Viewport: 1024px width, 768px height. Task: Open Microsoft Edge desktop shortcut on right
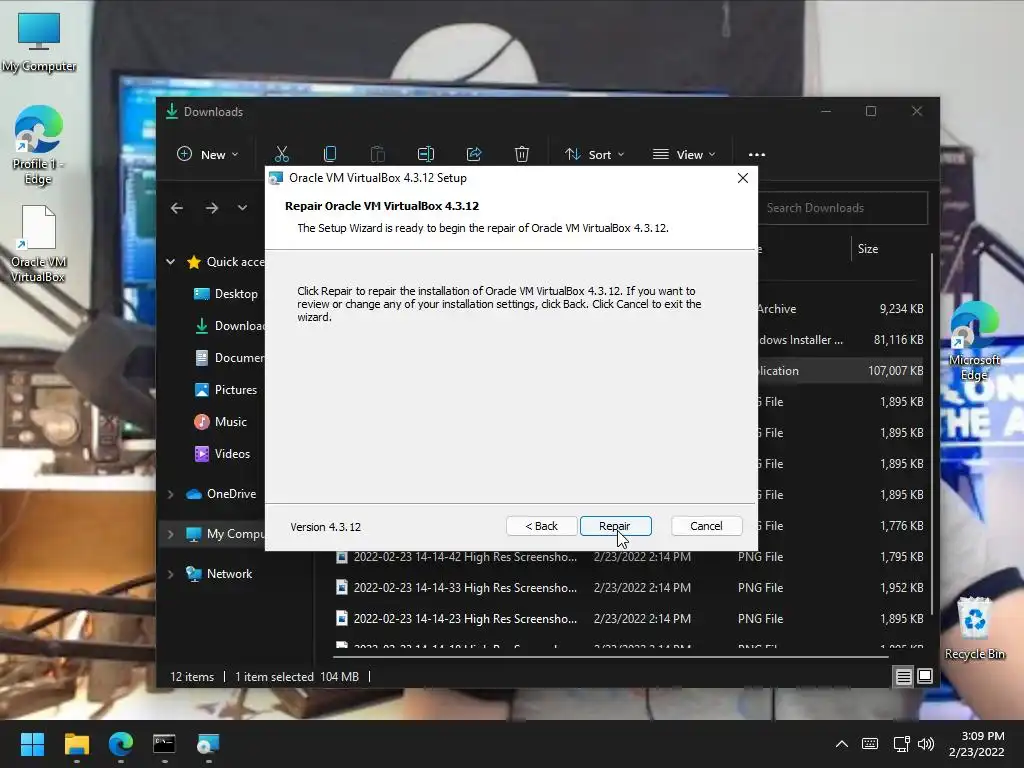pyautogui.click(x=974, y=341)
